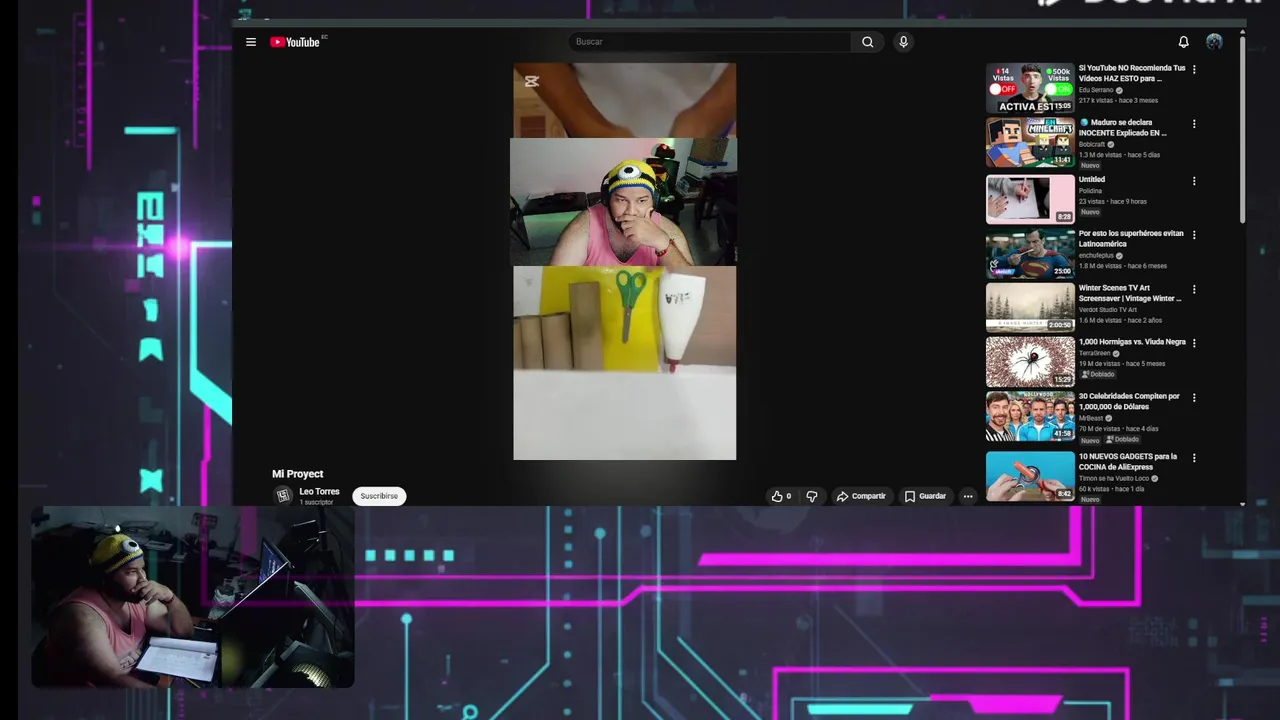
Task: Open the Leo Torres channel name
Action: coord(319,492)
